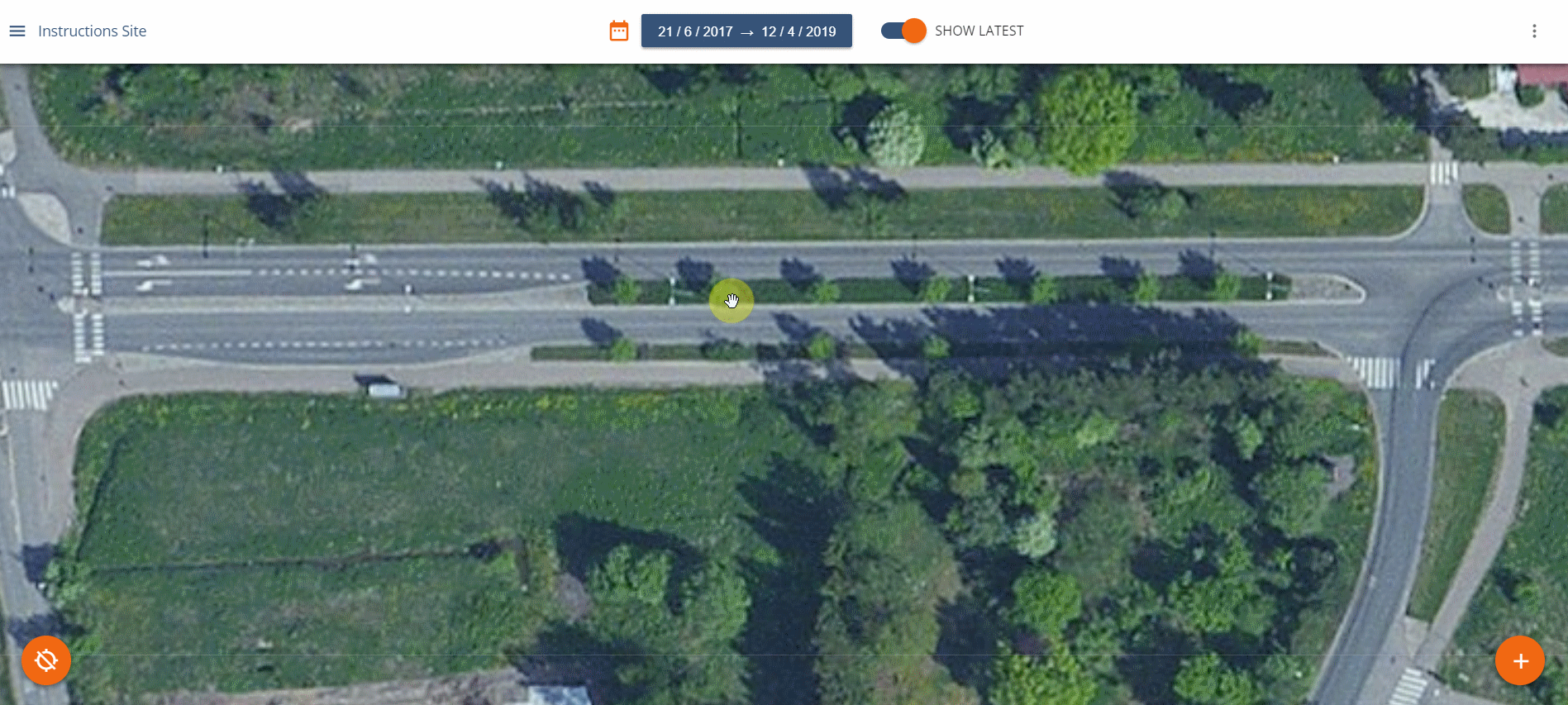Open the date range picker button
The width and height of the screenshot is (1568, 705).
tap(746, 31)
